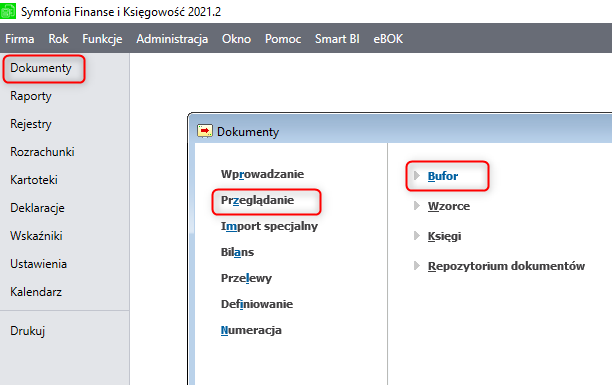Viewport: 612px width, 385px height.
Task: Select Rozrachunki in the left sidebar
Action: click(x=42, y=152)
